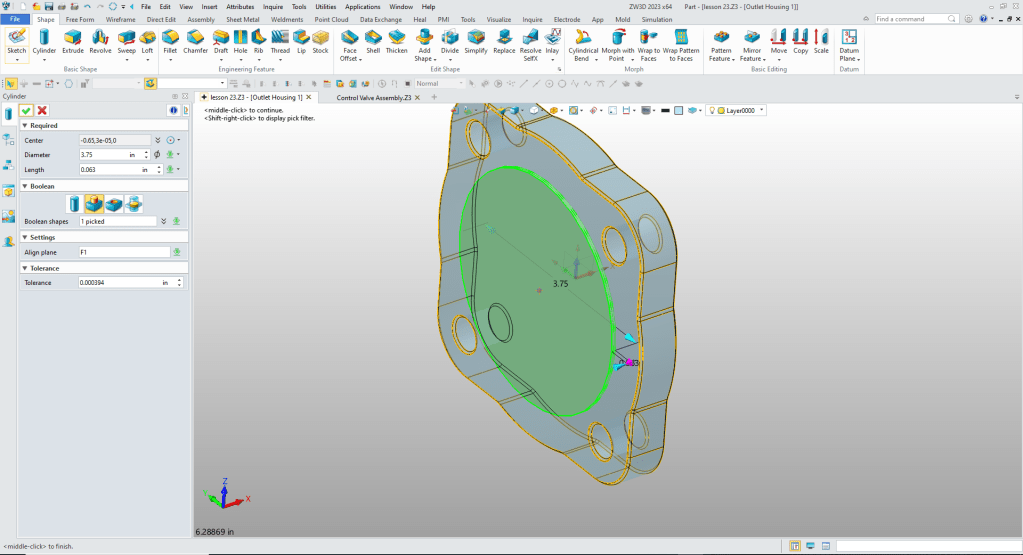The width and height of the screenshot is (1023, 555).
Task: Confirm the cylinder with green checkmark
Action: tap(26, 110)
